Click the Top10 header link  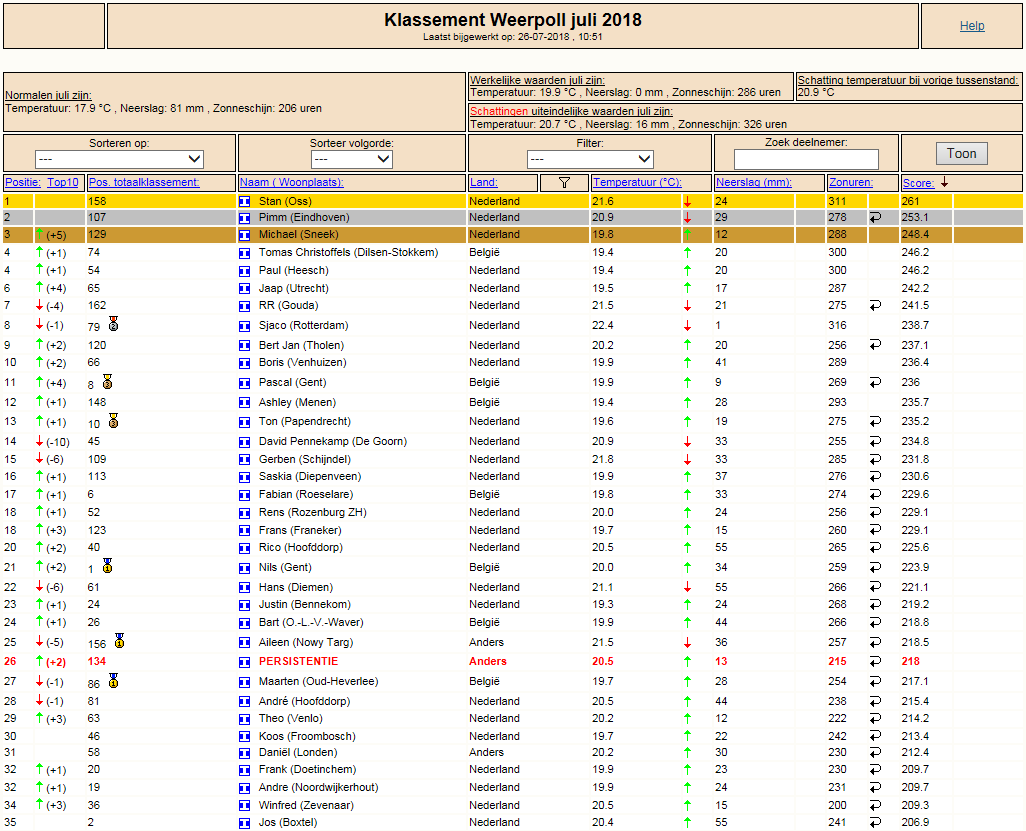[63, 183]
